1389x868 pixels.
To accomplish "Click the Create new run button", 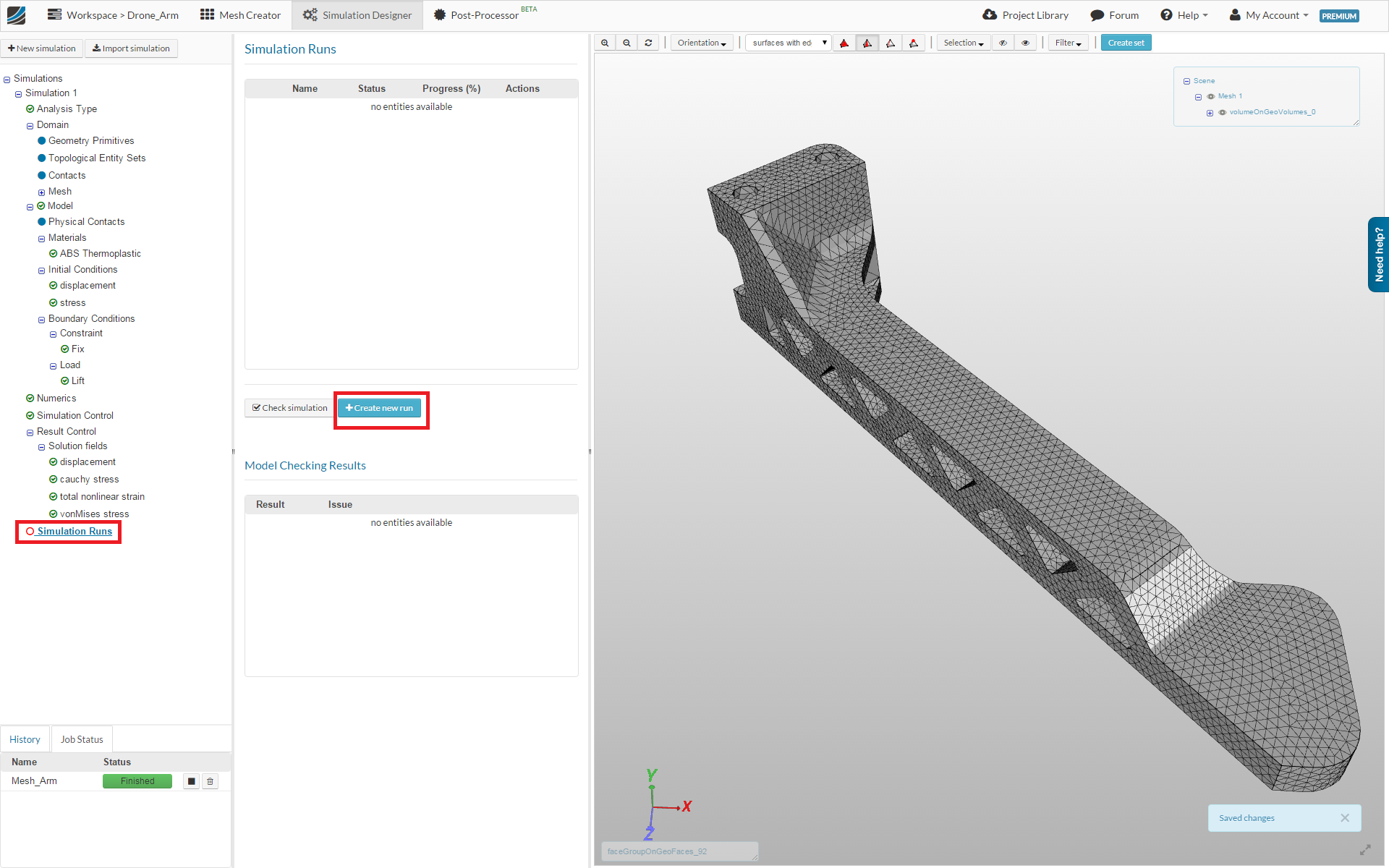I will click(x=379, y=408).
